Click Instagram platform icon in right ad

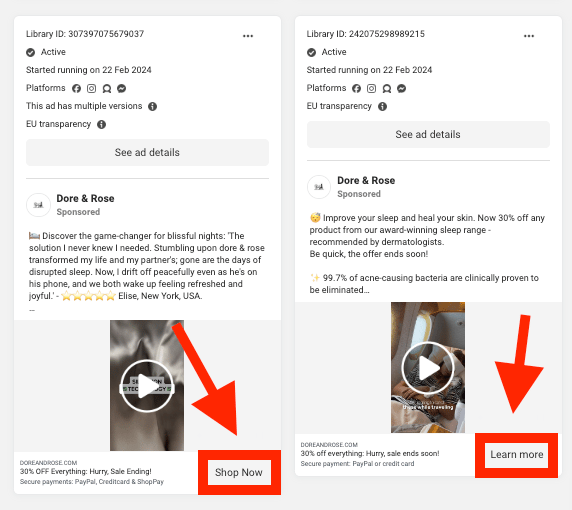[x=371, y=88]
